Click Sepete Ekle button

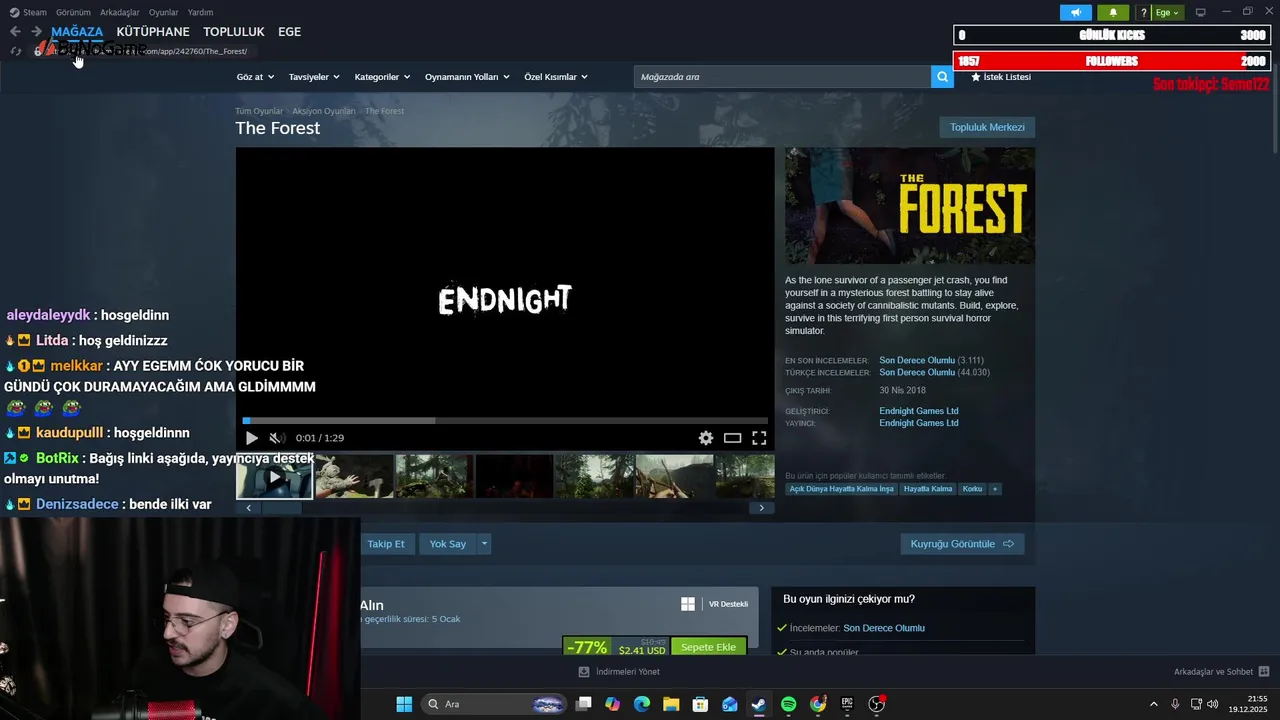708,647
